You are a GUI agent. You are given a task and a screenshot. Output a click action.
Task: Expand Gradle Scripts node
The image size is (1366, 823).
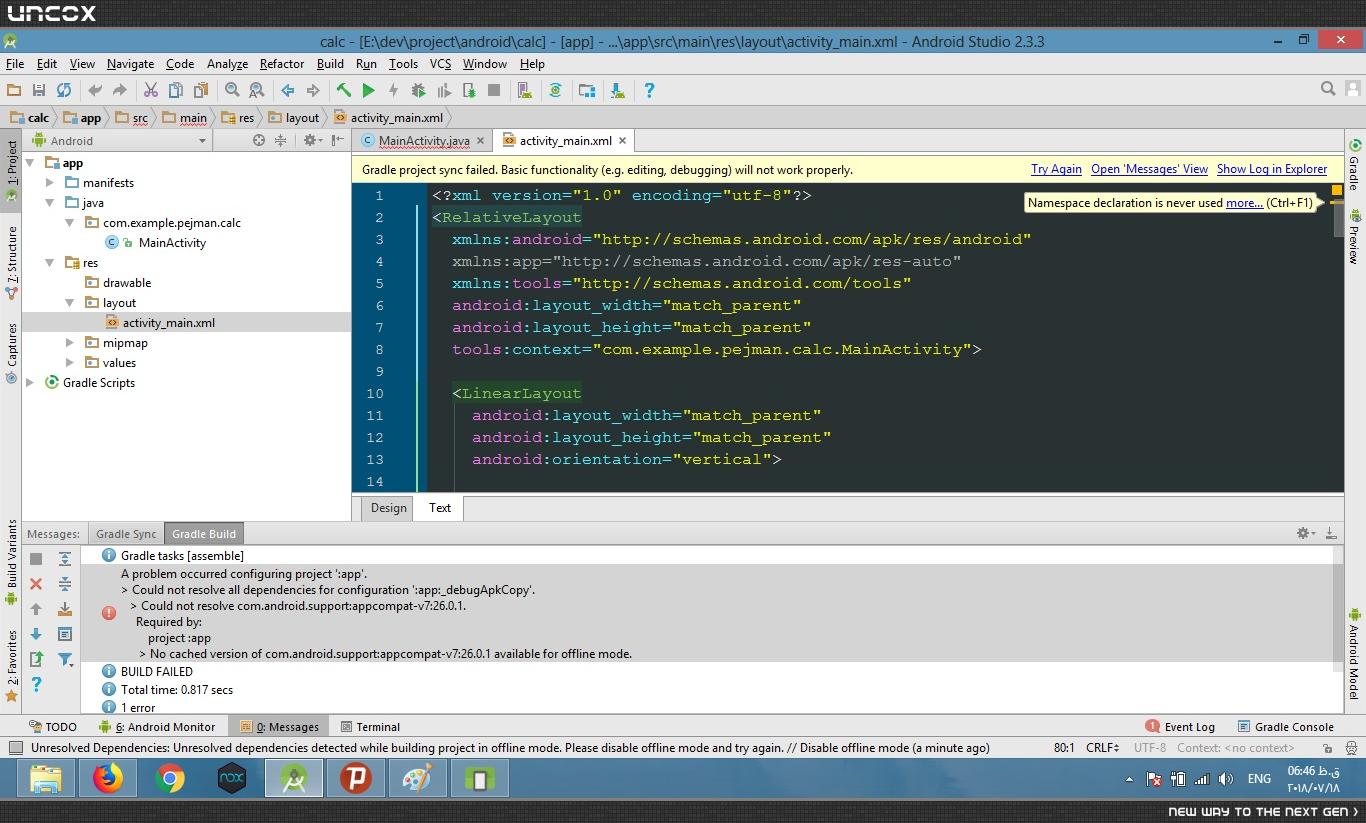(30, 383)
